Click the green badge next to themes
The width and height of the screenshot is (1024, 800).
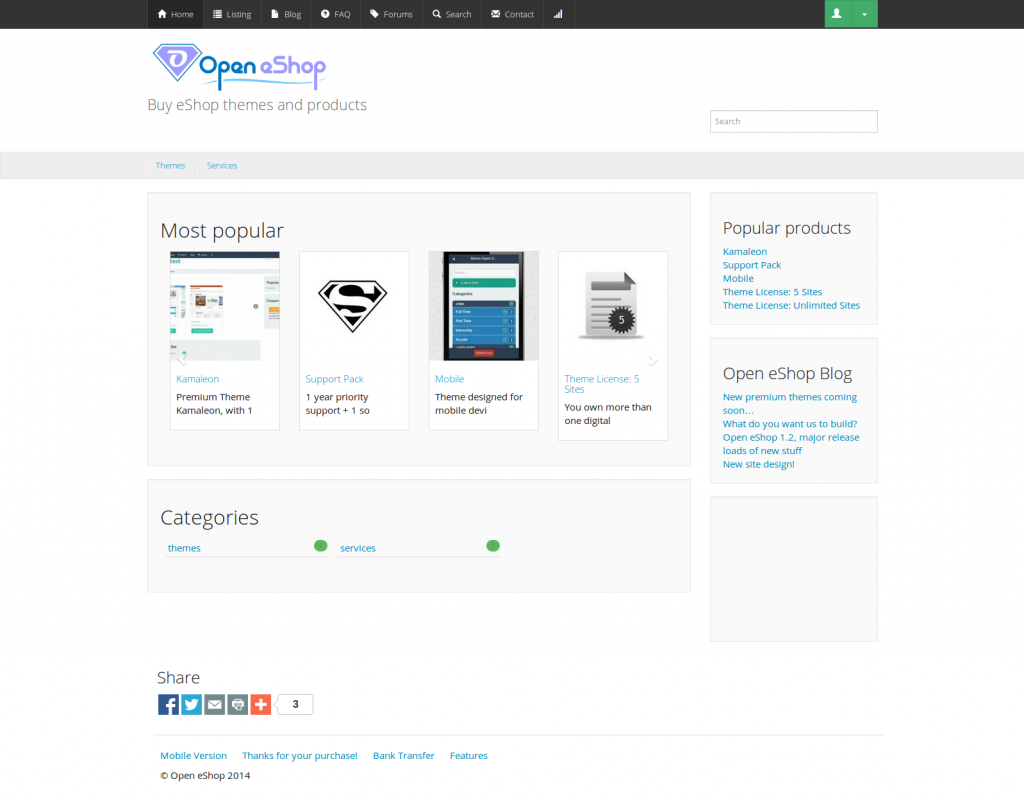pyautogui.click(x=321, y=546)
